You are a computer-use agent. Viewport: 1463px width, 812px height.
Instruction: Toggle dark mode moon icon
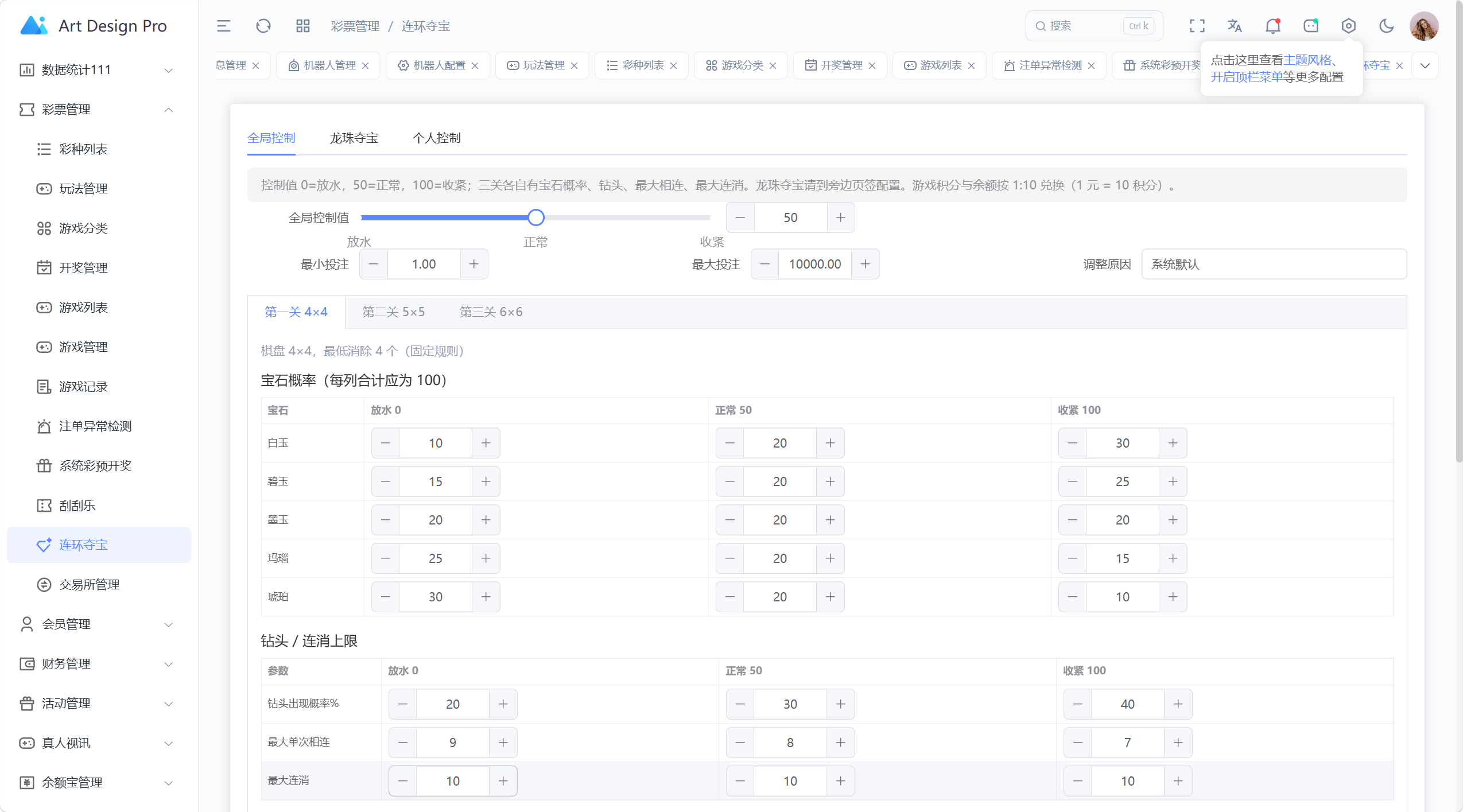1386,26
